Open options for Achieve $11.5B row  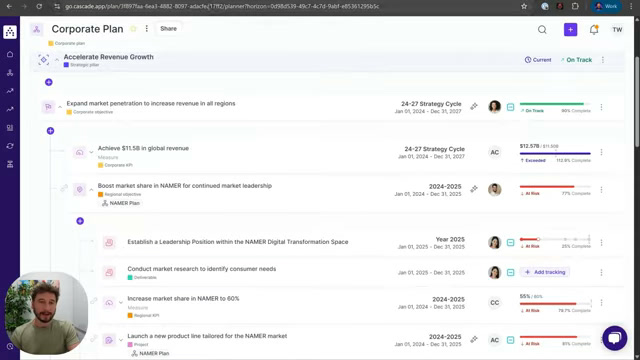point(601,152)
